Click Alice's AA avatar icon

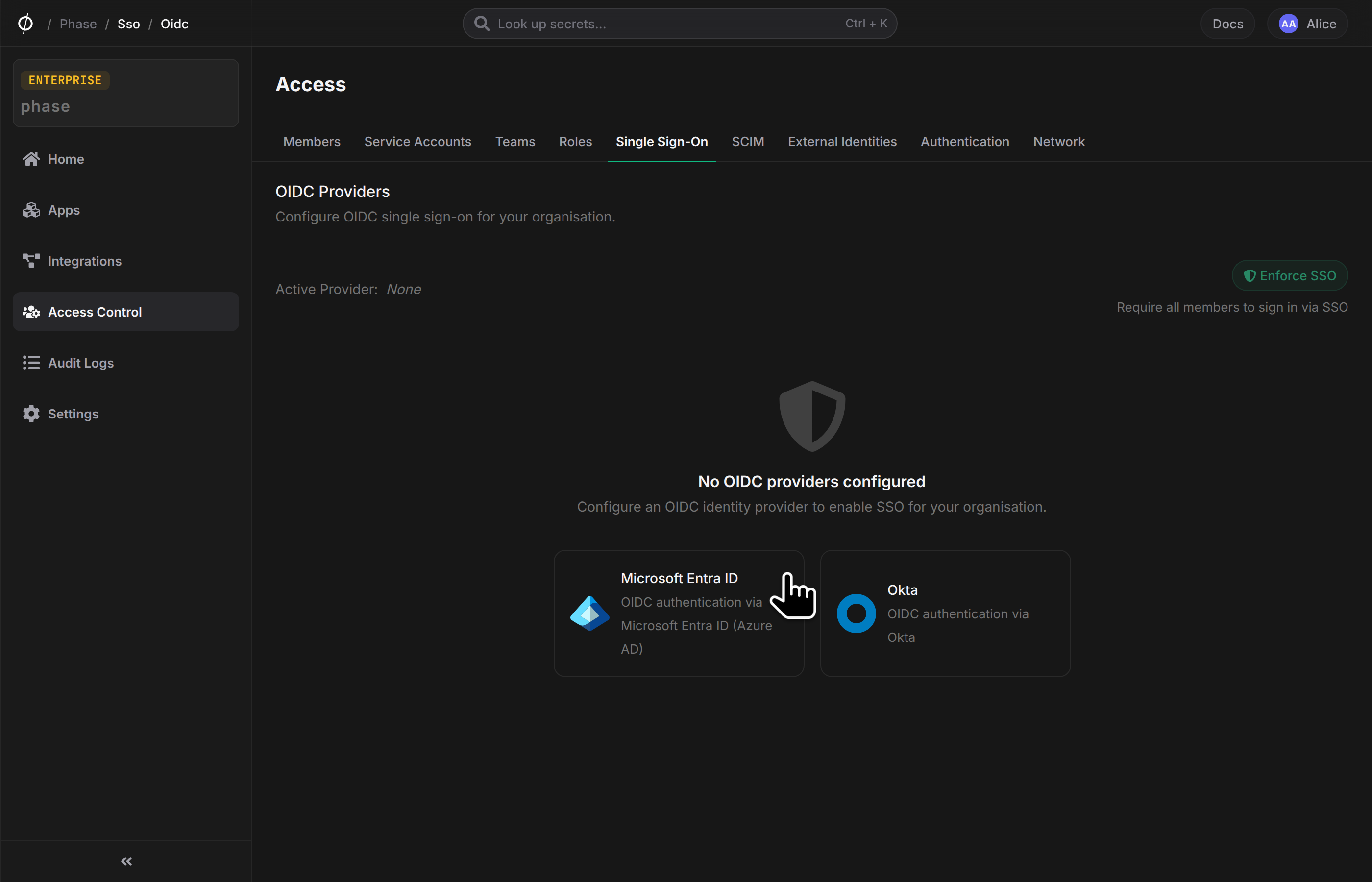point(1288,24)
